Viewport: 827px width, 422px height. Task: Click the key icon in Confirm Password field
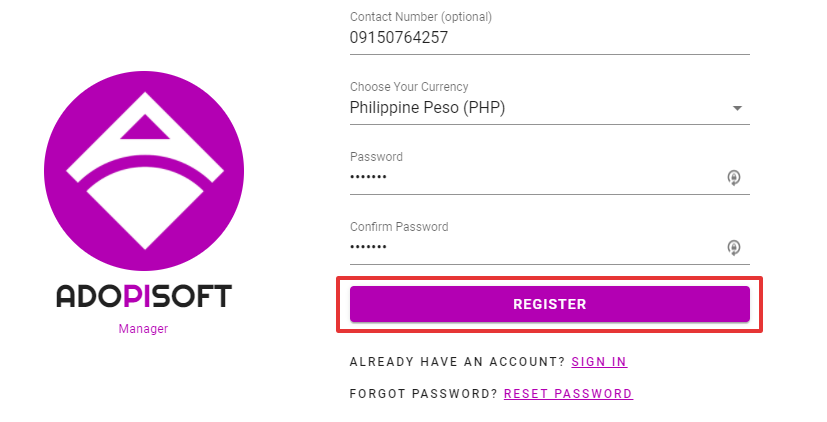[734, 247]
